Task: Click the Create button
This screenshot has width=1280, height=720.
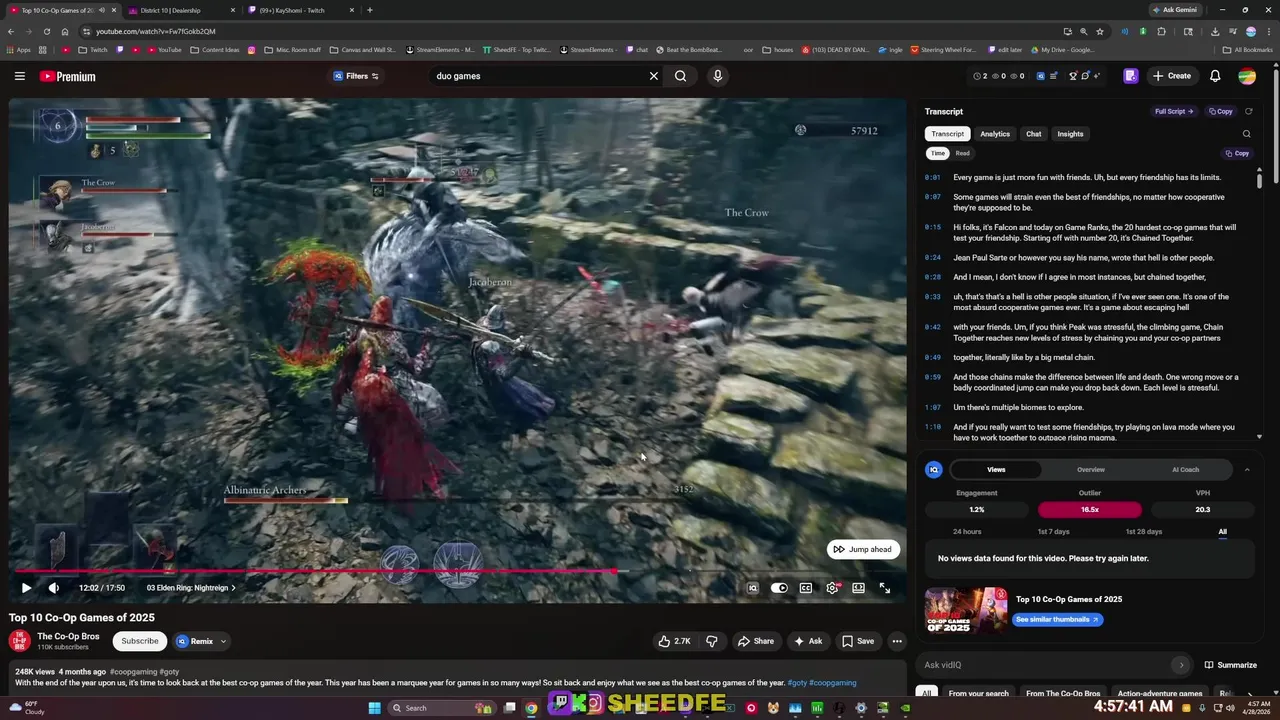Action: pyautogui.click(x=1171, y=76)
